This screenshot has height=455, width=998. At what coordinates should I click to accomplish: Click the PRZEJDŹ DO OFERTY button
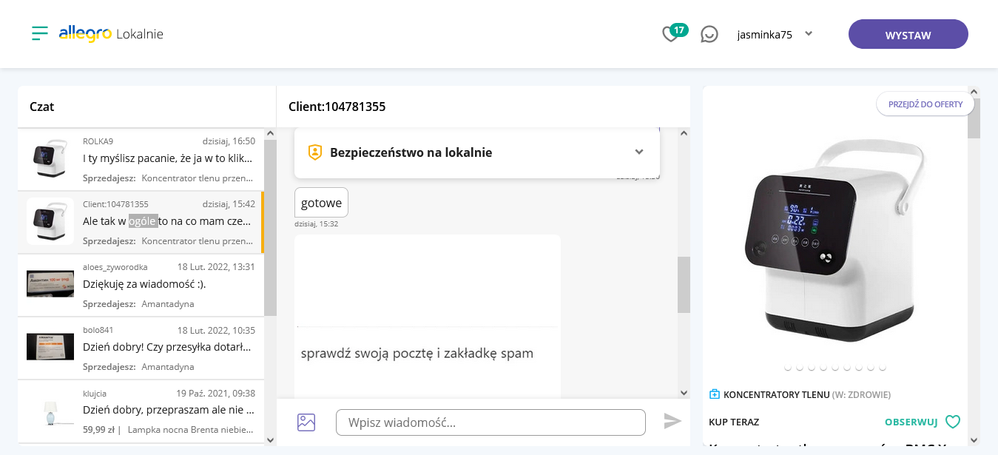925,104
